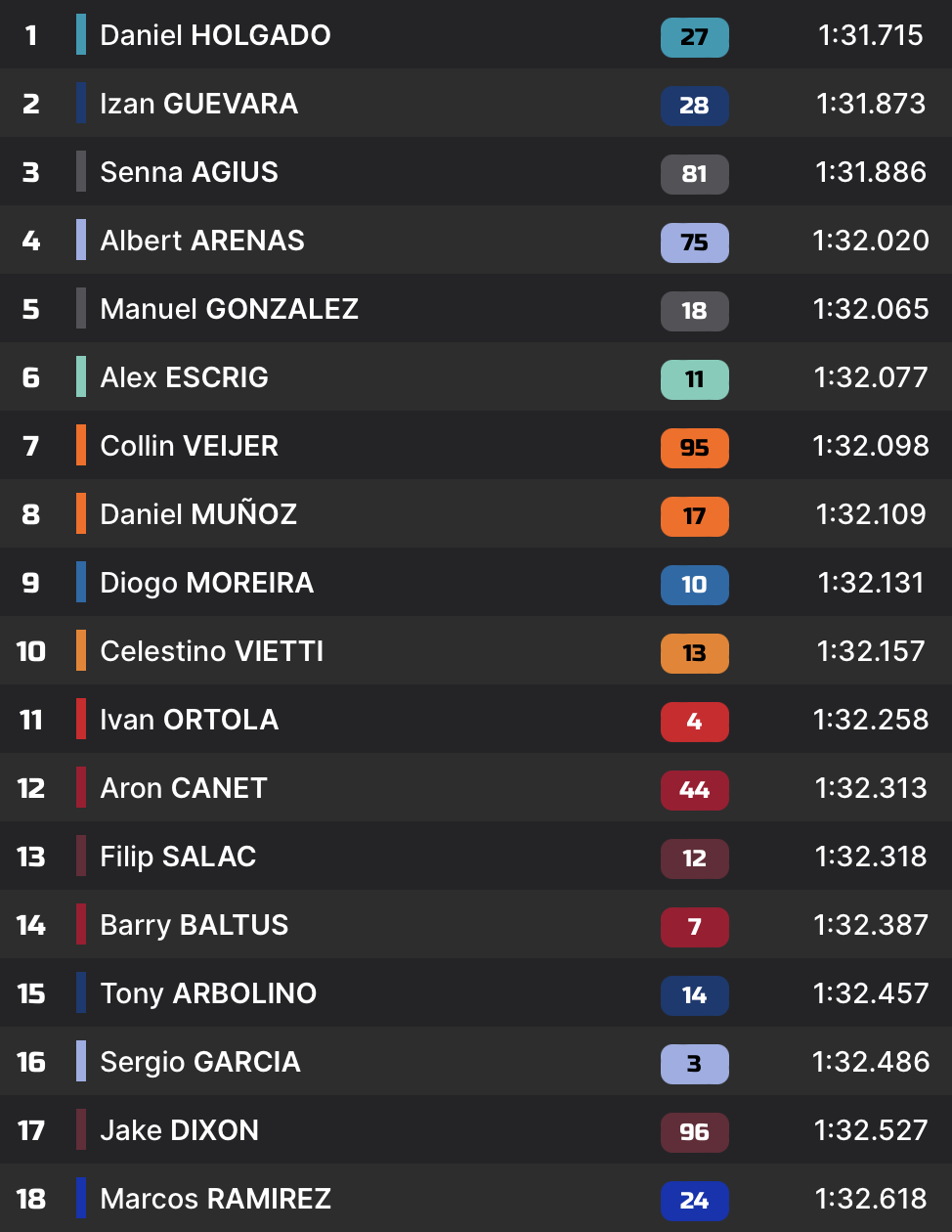The image size is (952, 1232).
Task: Select the number 81 badge for Senna Agius
Action: (694, 174)
